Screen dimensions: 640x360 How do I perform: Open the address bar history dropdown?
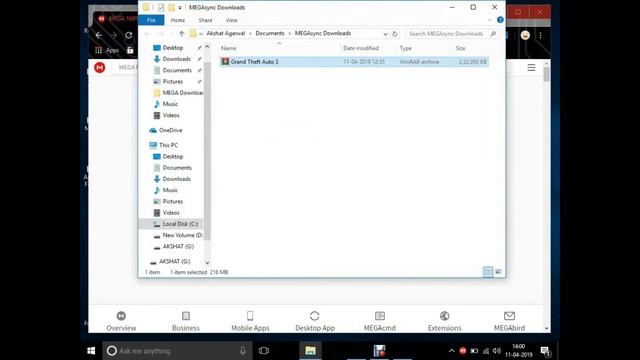click(385, 34)
